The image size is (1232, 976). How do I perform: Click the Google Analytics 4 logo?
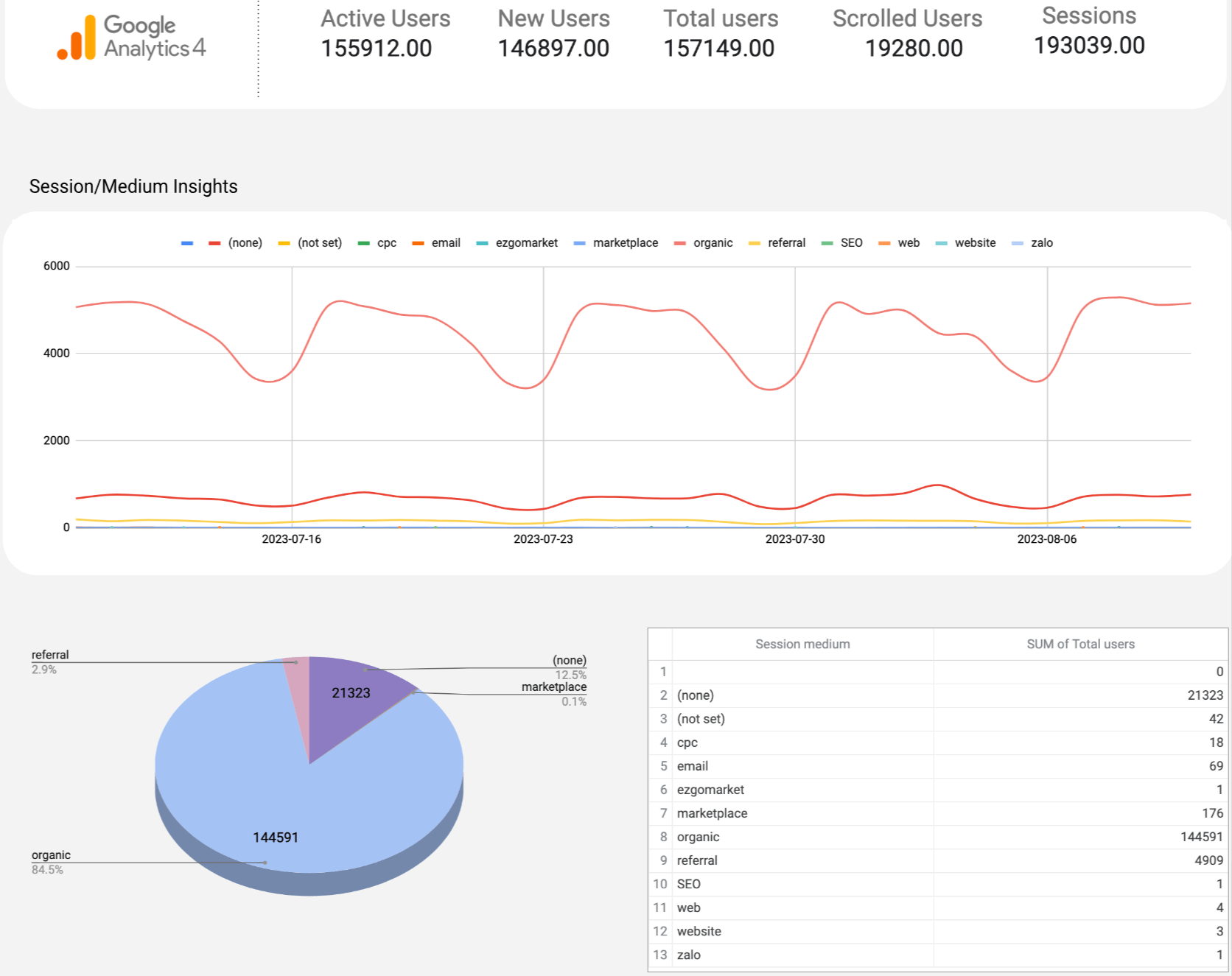click(x=132, y=37)
